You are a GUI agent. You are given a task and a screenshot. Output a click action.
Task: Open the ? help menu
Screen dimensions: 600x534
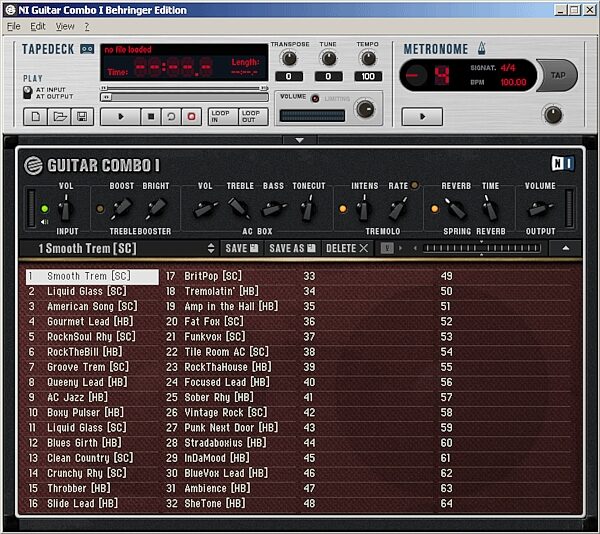[87, 26]
